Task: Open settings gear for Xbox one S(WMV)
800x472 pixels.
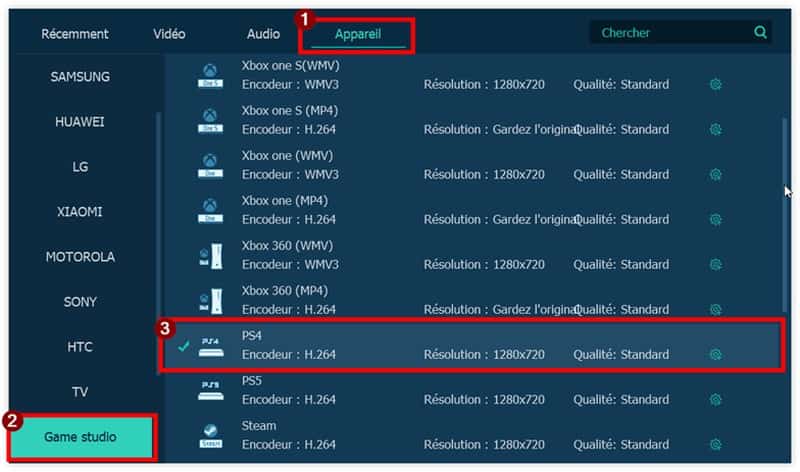Action: pos(715,84)
